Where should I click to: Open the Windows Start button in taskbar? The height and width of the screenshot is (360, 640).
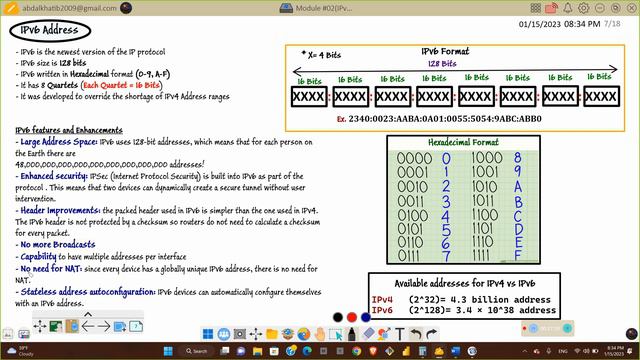(x=168, y=351)
